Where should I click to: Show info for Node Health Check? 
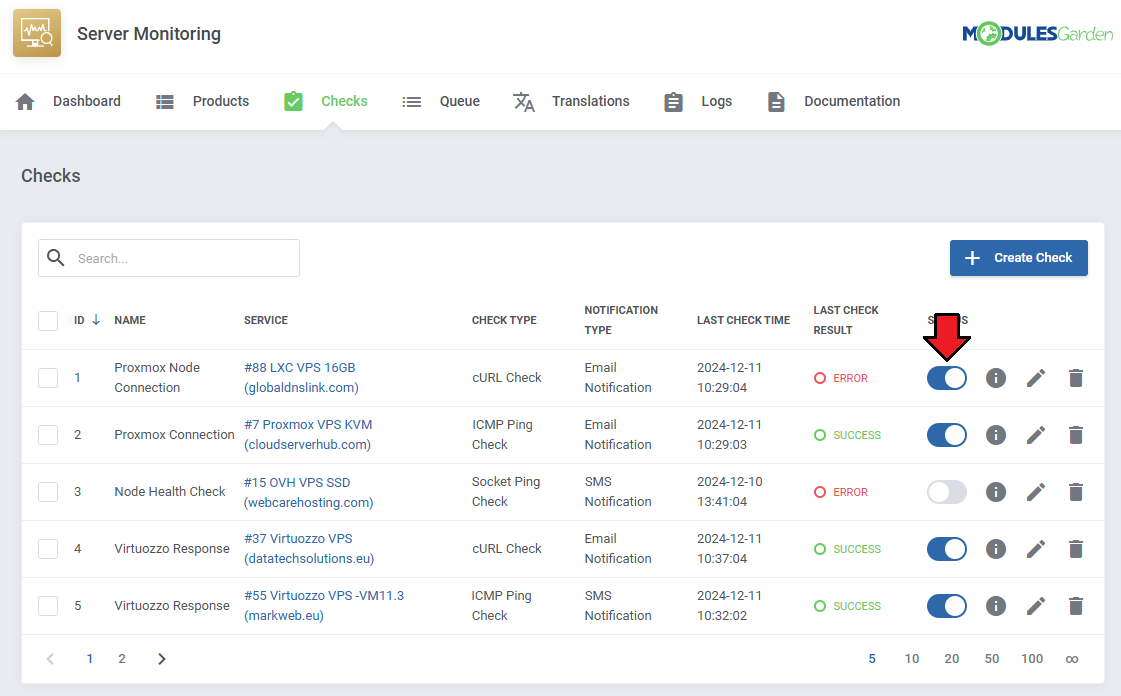coord(996,492)
